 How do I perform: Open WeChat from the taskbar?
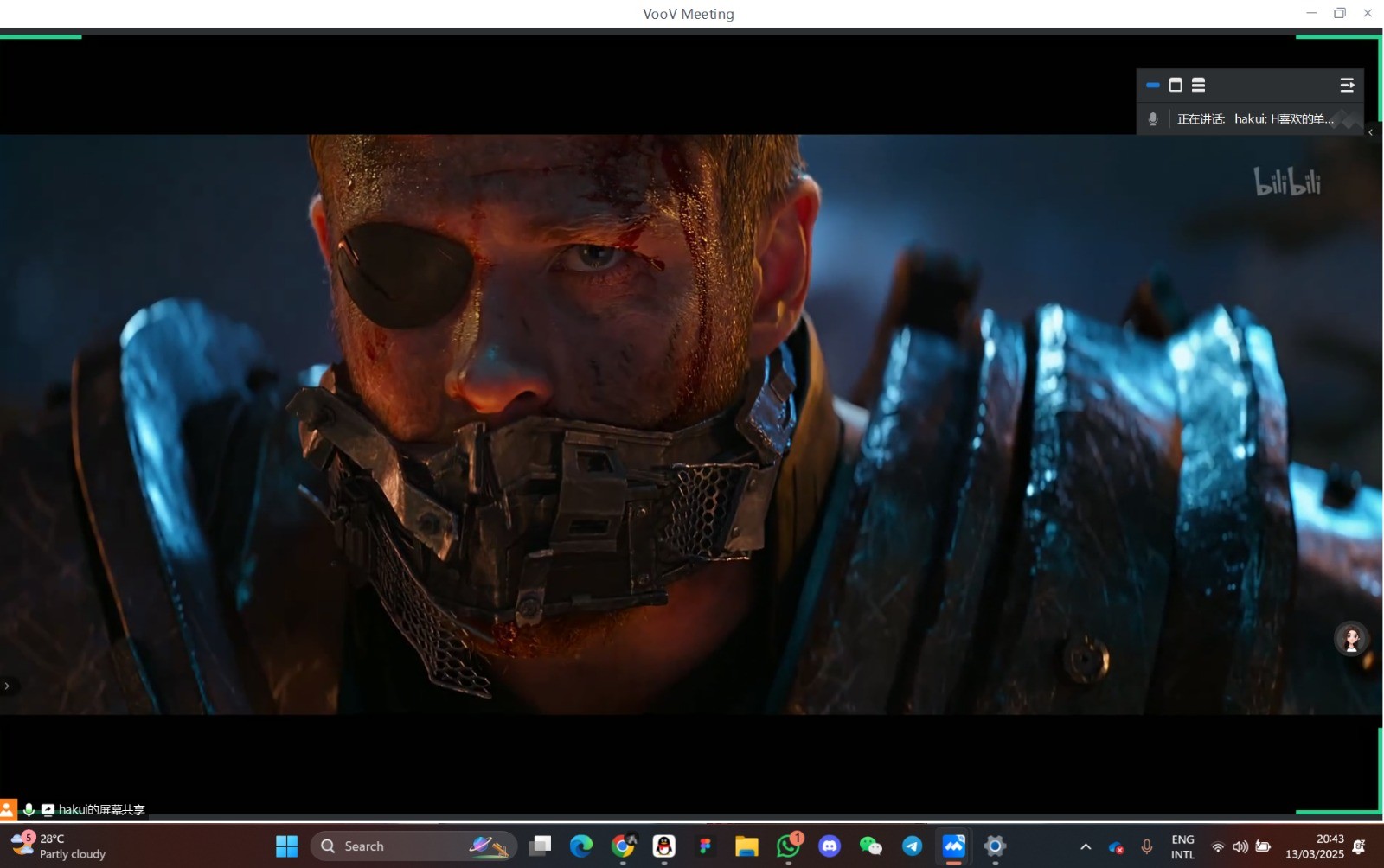871,846
